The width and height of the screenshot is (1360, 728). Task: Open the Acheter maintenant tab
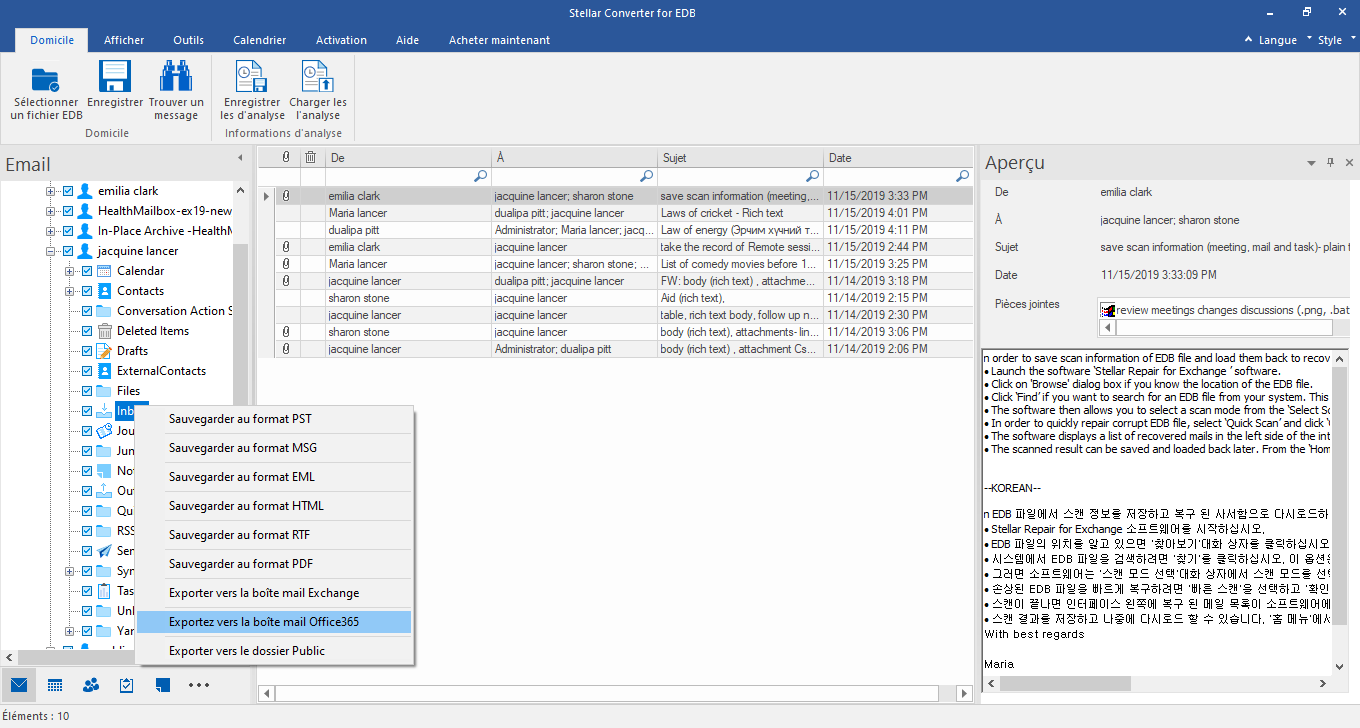tap(499, 40)
